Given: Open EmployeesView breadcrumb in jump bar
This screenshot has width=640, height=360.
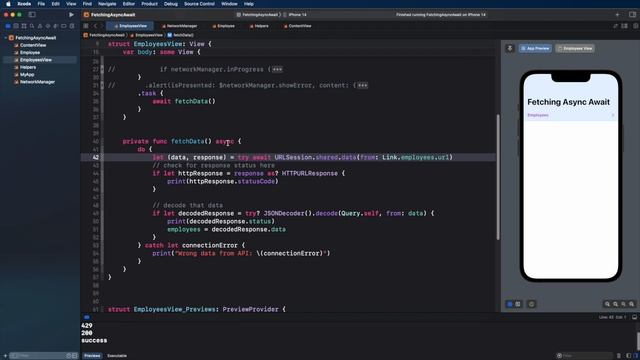Looking at the screenshot, I should point(147,35).
